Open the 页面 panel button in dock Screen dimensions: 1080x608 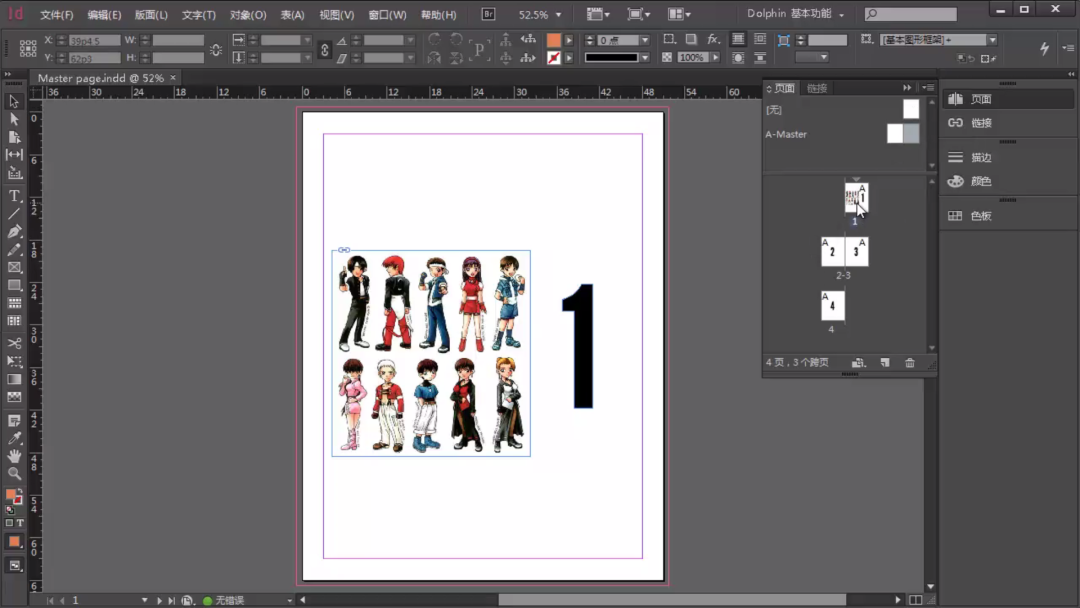[x=1008, y=99]
